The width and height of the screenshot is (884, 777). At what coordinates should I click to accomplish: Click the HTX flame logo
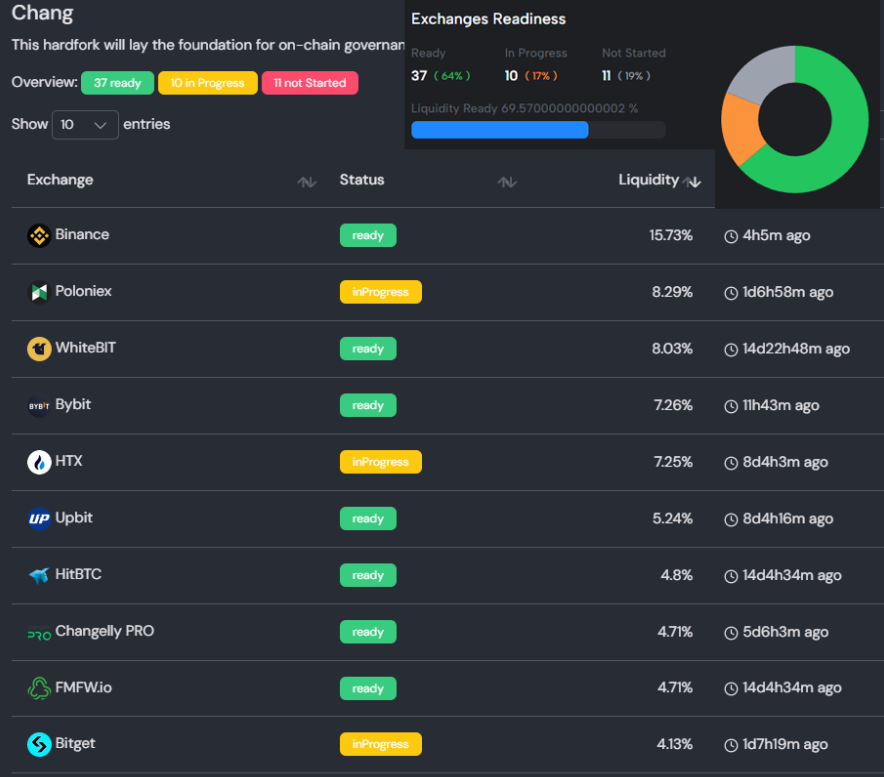click(39, 462)
